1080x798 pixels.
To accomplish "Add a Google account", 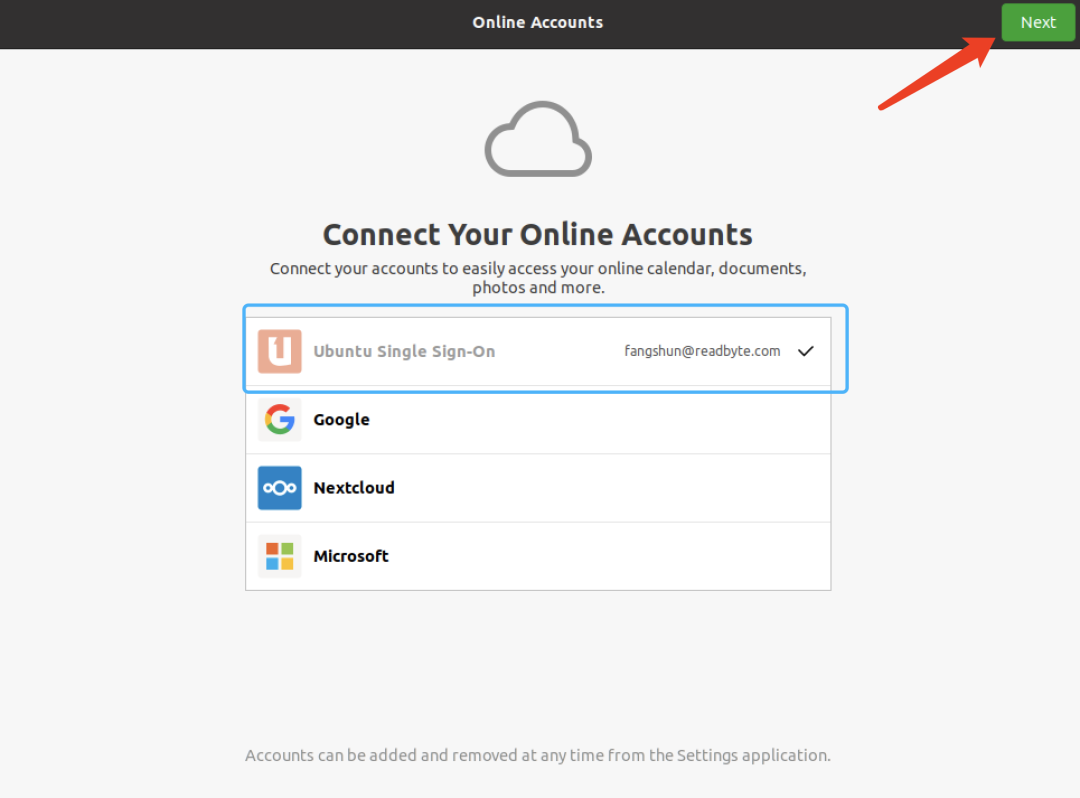I will click(538, 419).
